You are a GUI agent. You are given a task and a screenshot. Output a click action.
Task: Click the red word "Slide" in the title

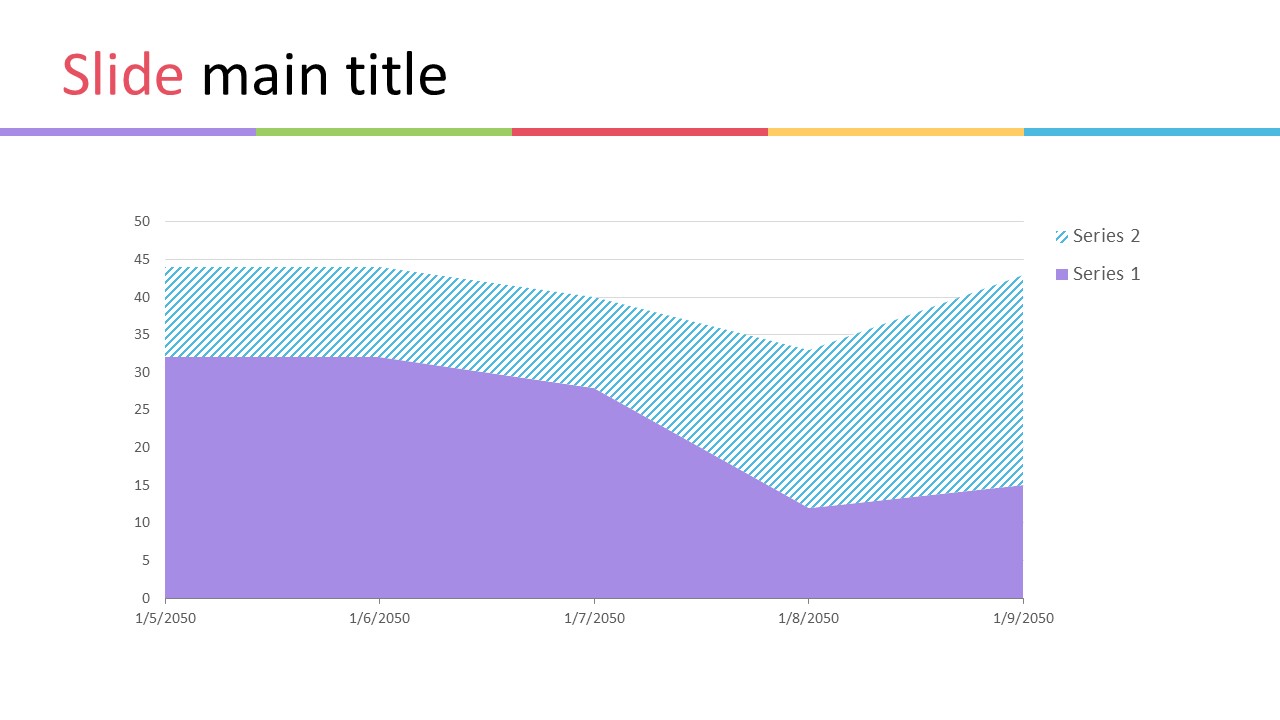(x=123, y=76)
